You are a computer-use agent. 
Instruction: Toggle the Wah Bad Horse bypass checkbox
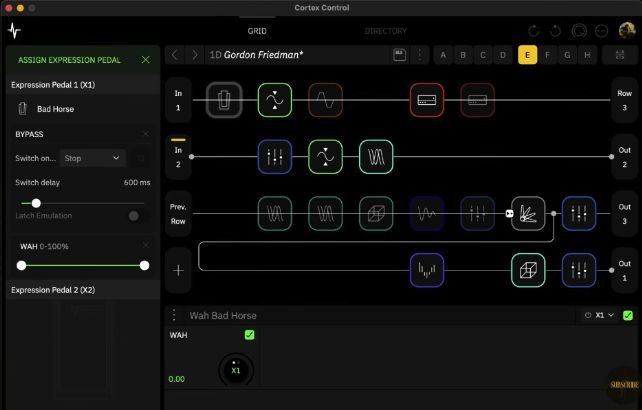point(628,315)
